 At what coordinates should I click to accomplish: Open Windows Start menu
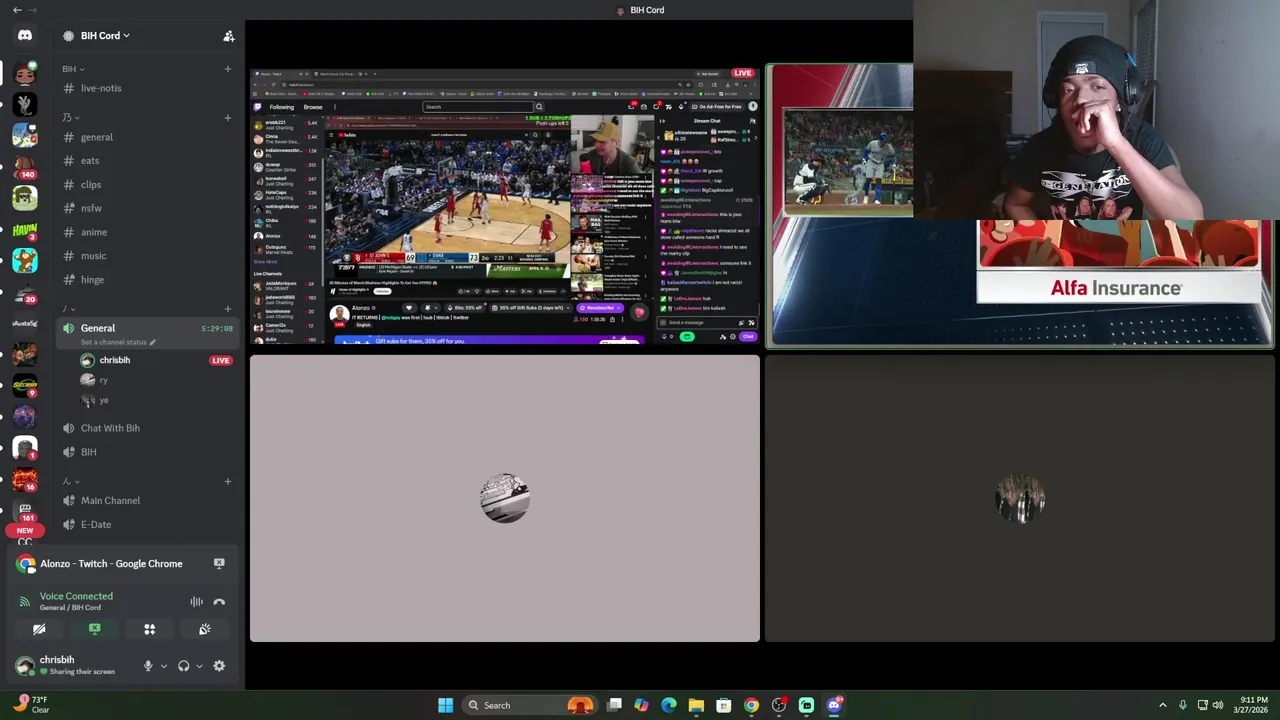click(x=445, y=705)
